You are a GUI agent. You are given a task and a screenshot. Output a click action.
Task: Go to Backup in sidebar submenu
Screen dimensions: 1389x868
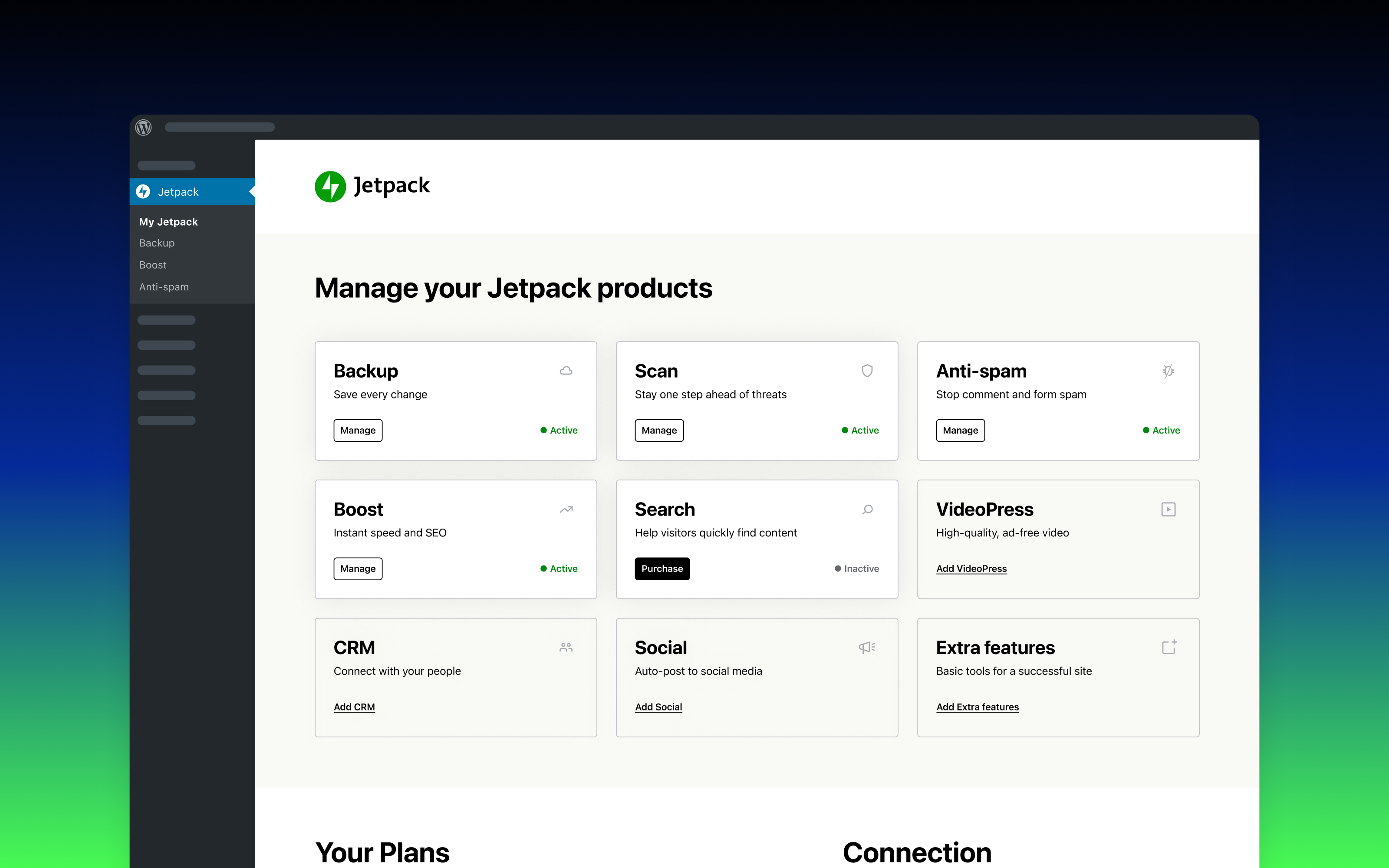[157, 243]
